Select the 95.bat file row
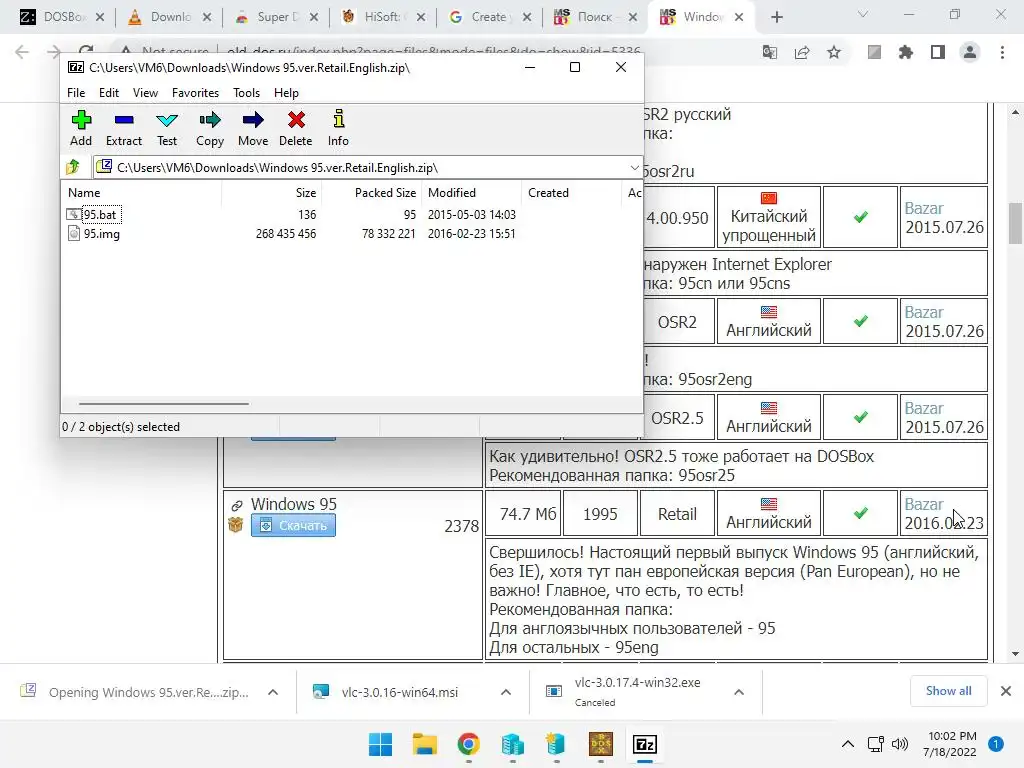This screenshot has width=1024, height=768. 291,214
